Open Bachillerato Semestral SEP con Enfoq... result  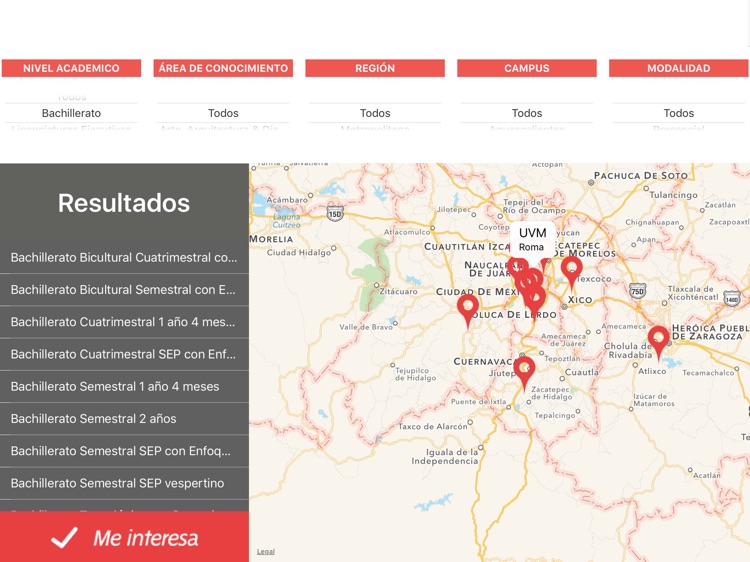click(x=124, y=451)
